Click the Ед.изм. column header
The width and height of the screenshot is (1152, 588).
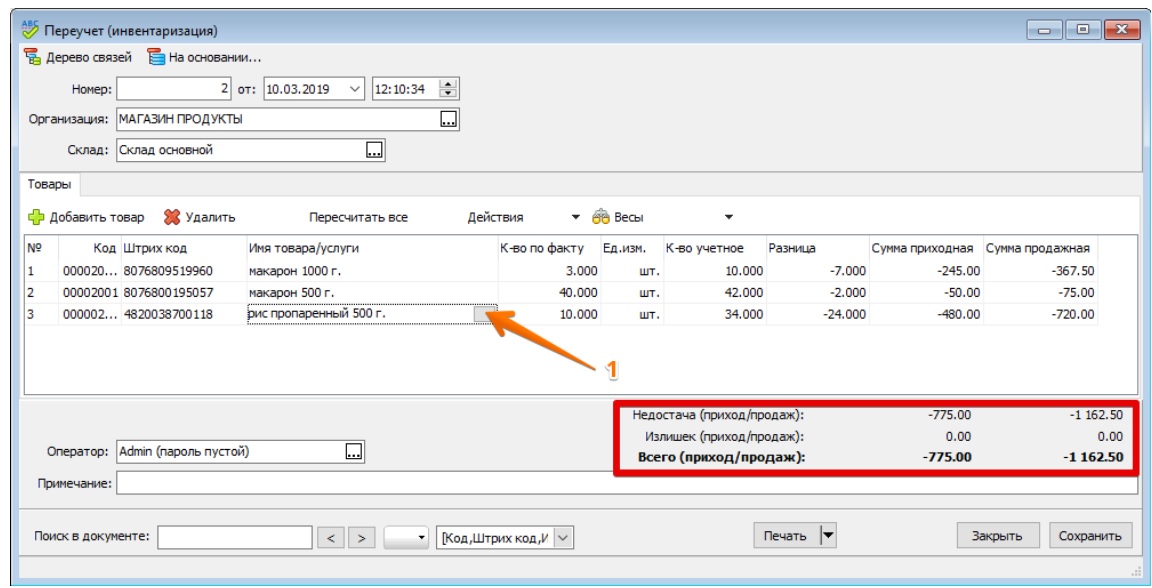pyautogui.click(x=632, y=248)
